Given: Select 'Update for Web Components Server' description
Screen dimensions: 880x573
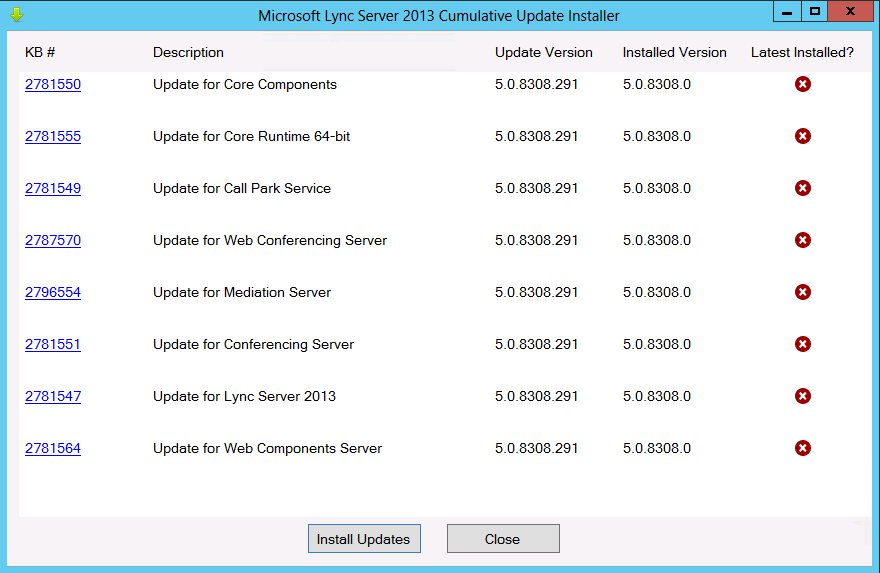Looking at the screenshot, I should 267,448.
